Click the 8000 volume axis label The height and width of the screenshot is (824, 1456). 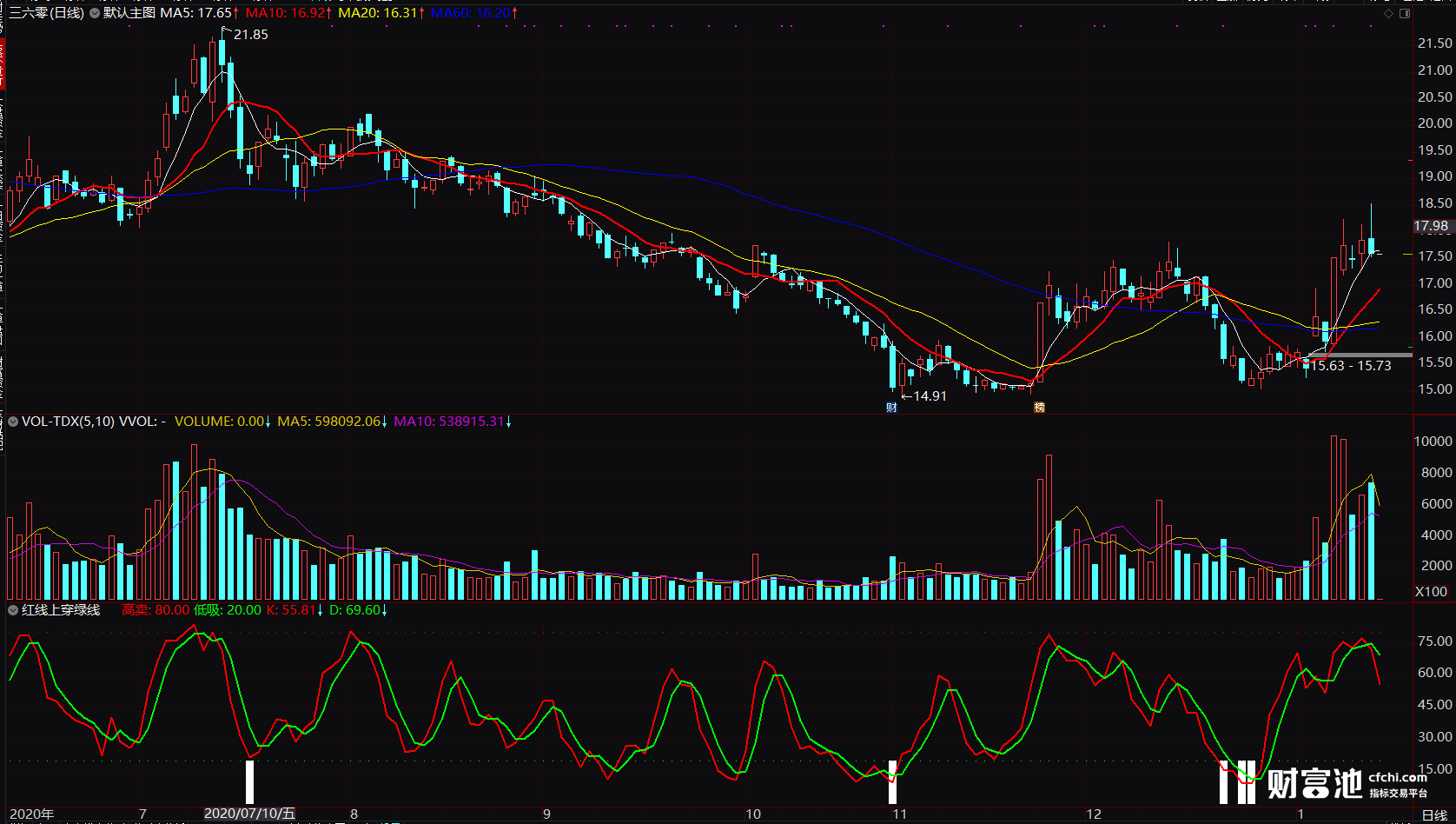(x=1437, y=473)
